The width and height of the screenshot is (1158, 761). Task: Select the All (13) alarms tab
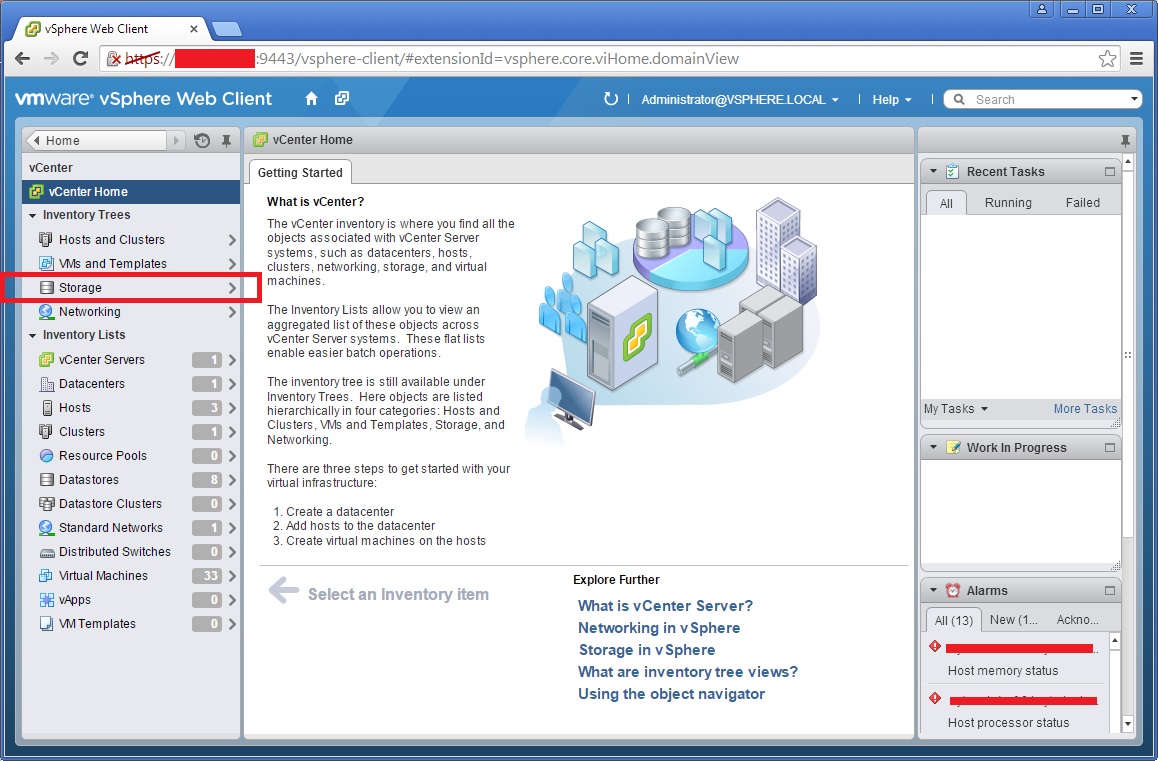point(953,620)
